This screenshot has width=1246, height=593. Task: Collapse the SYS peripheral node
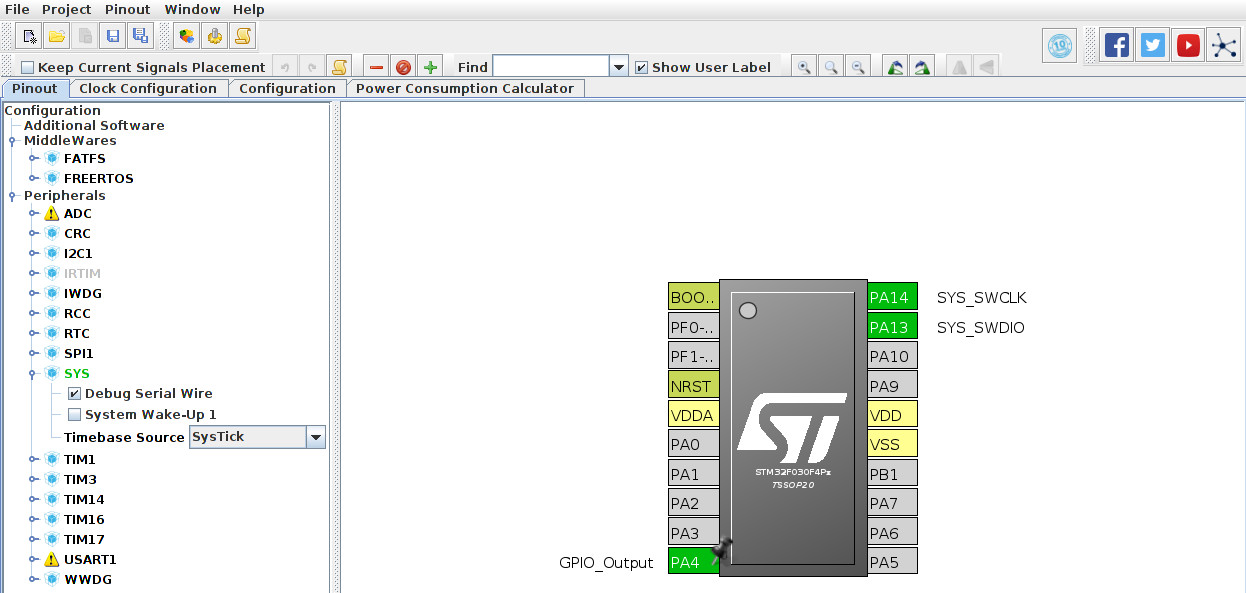tap(33, 374)
